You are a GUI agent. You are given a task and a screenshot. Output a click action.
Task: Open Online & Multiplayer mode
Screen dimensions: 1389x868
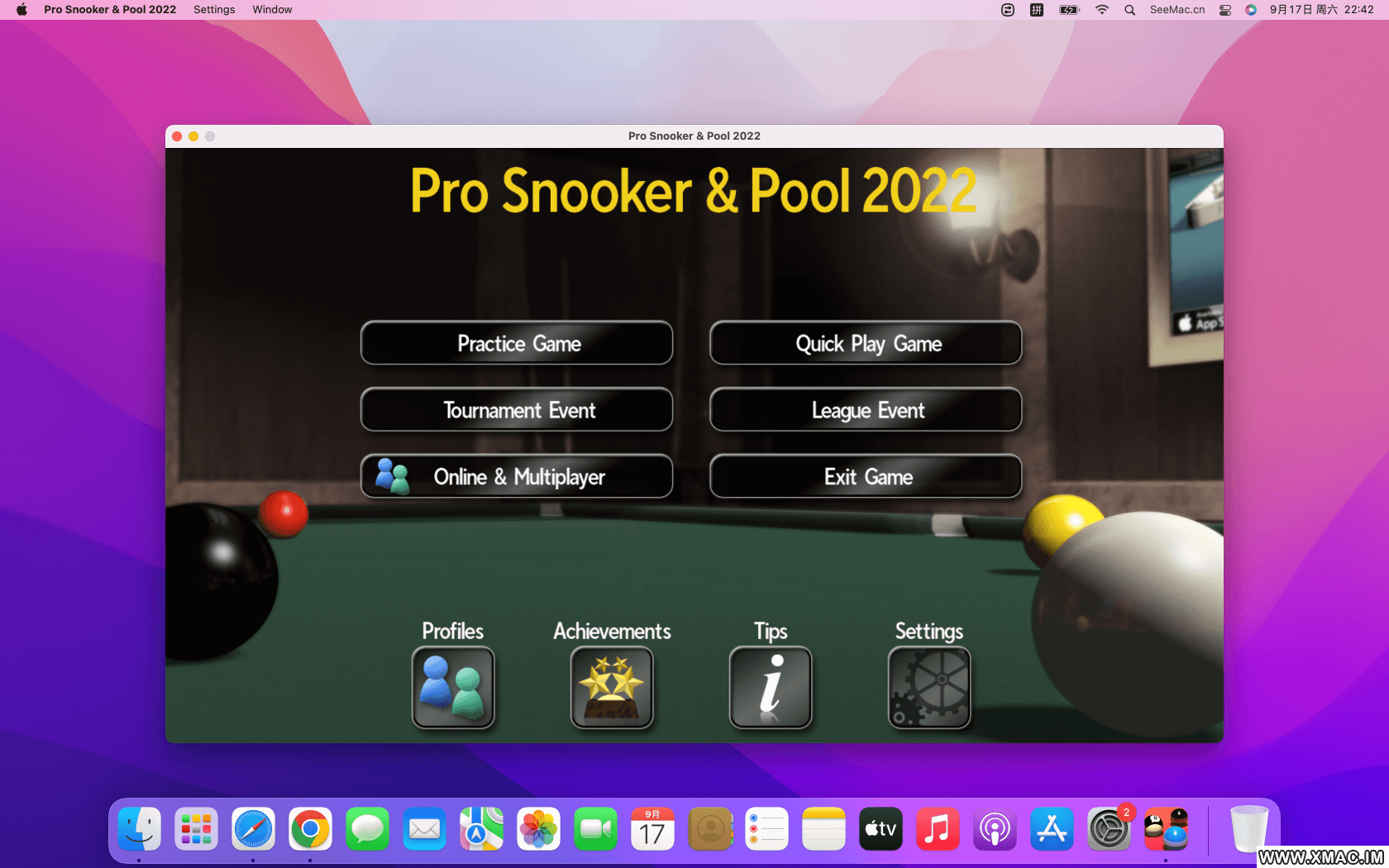click(517, 476)
